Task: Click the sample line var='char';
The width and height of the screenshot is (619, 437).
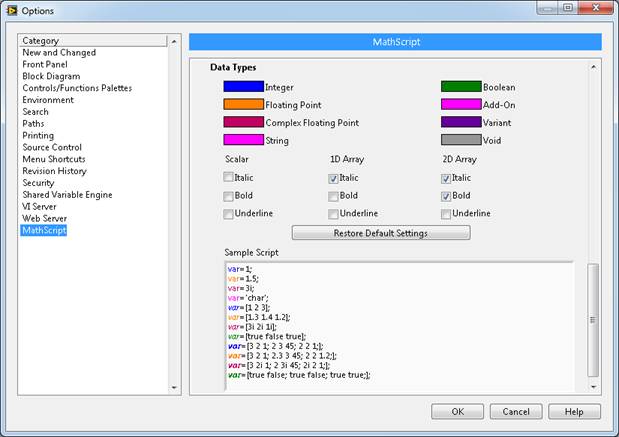Action: pos(248,298)
